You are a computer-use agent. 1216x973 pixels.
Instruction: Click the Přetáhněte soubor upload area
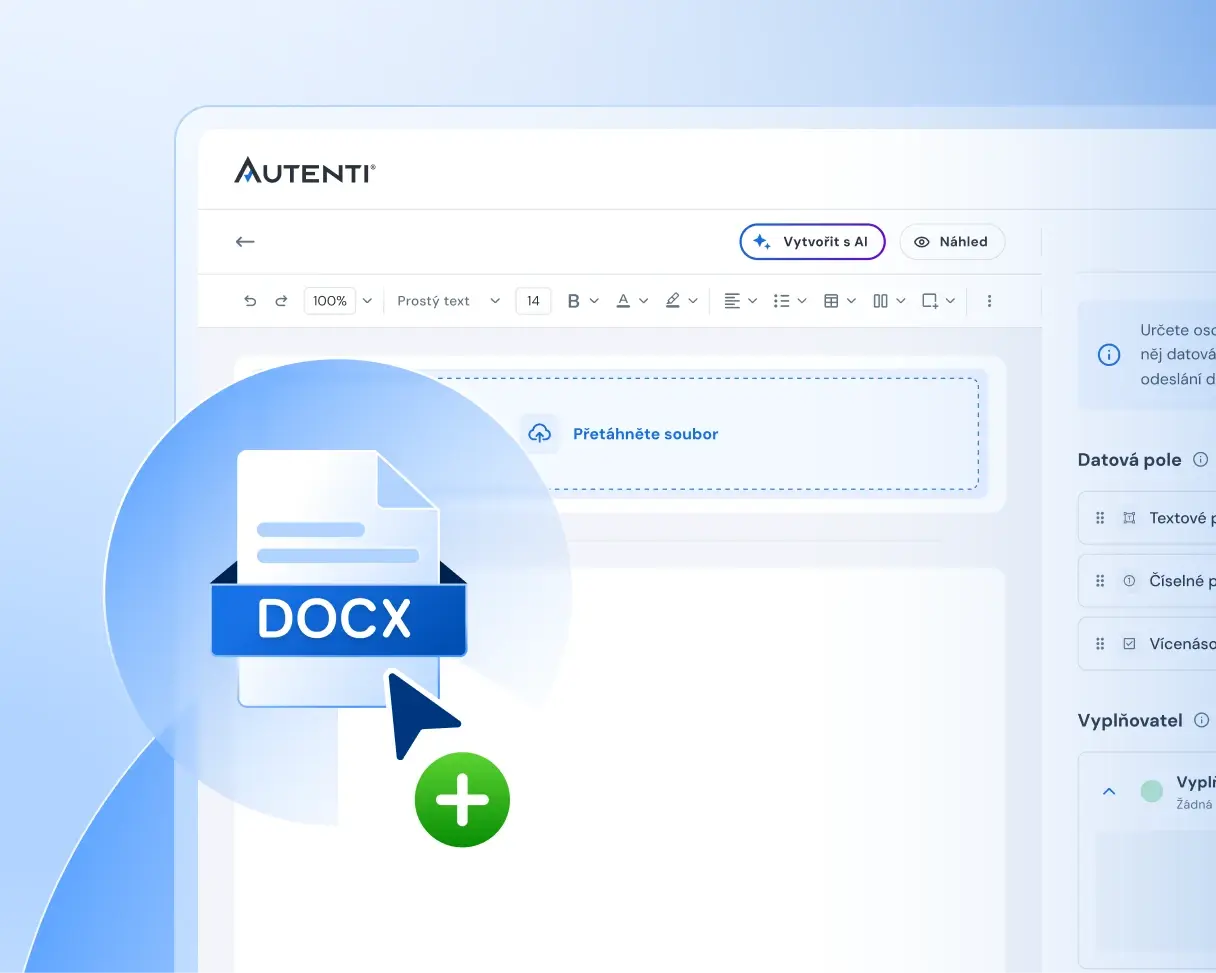(620, 434)
